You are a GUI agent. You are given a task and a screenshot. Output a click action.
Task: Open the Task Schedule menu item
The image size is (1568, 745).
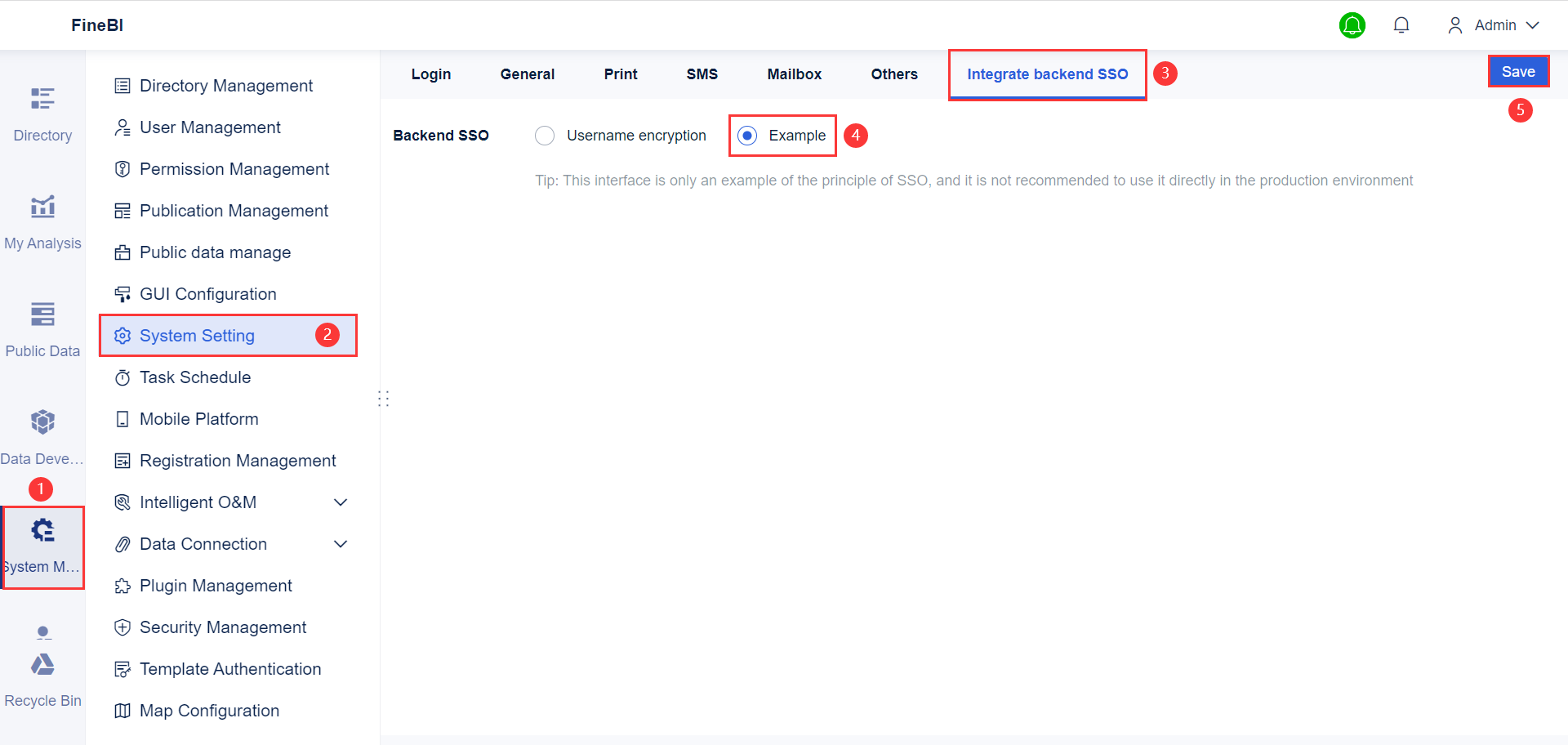[195, 377]
